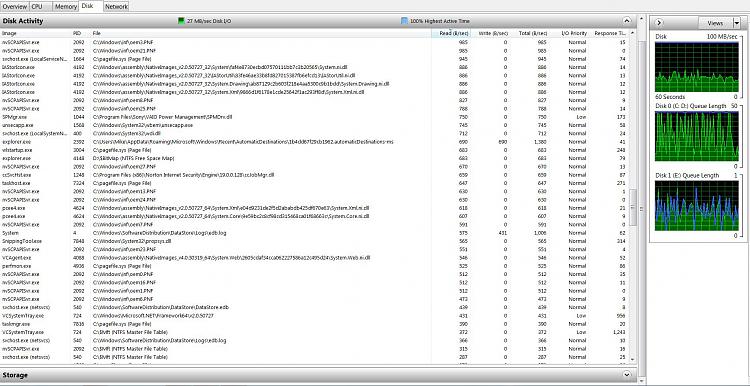Collapse the Disk Activity section chevron
Viewport: 750px width, 386px height.
click(x=627, y=21)
